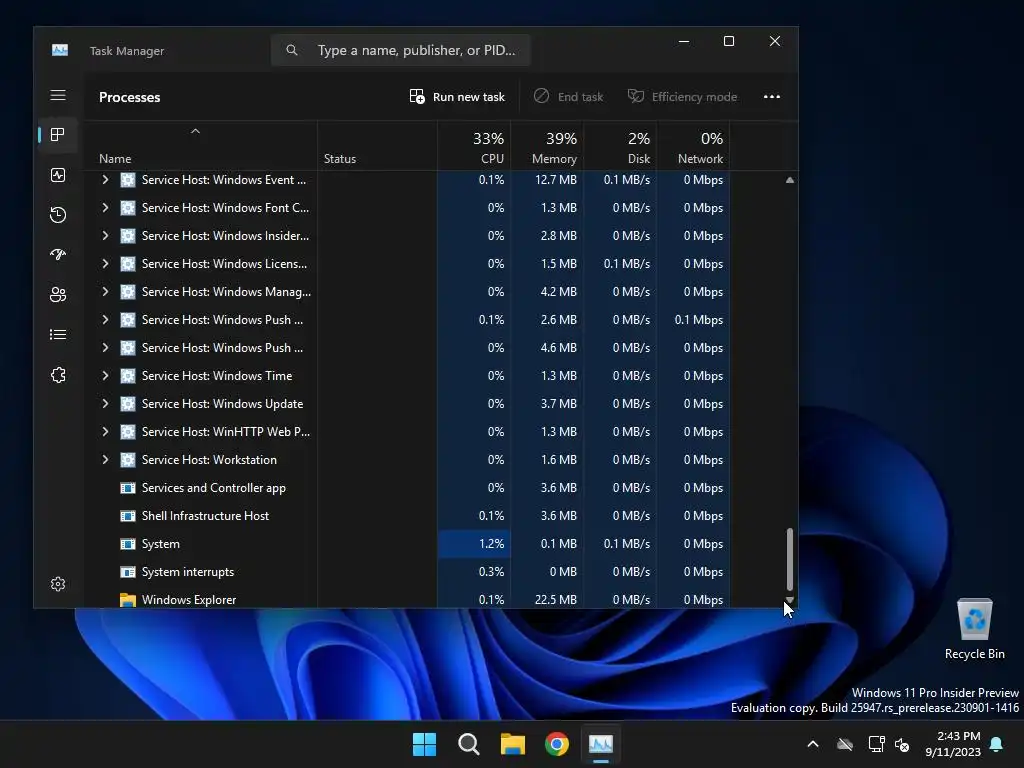
Task: Open the taskbar clock and date
Action: click(x=953, y=744)
